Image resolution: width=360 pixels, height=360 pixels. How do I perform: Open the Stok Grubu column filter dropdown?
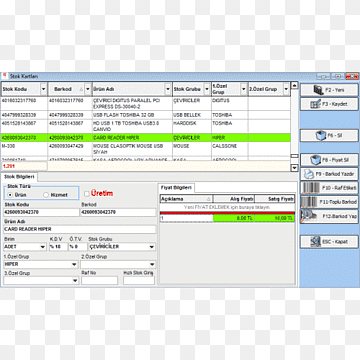click(x=207, y=89)
